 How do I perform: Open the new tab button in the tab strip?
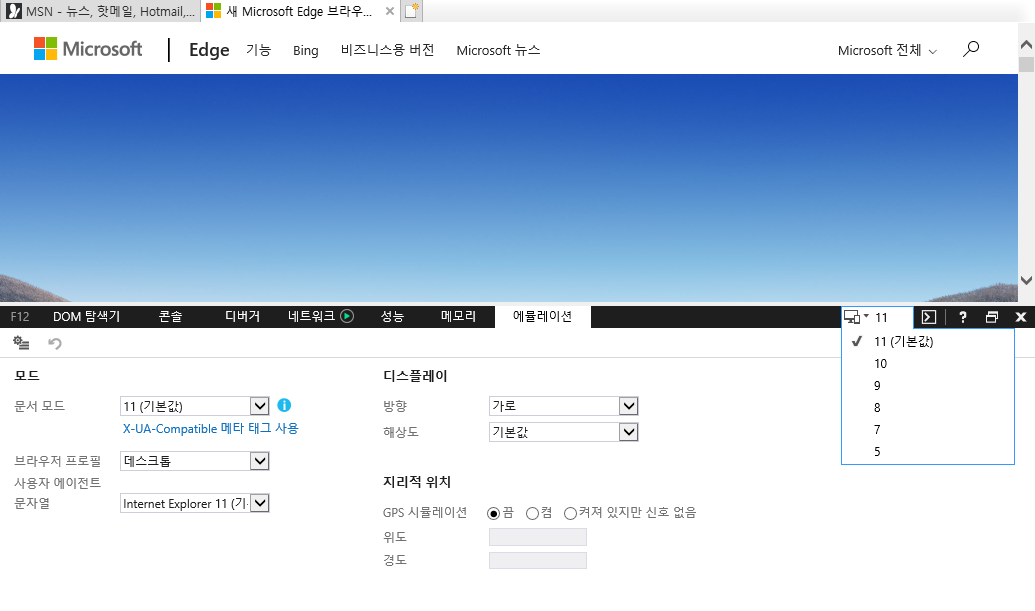click(x=411, y=11)
